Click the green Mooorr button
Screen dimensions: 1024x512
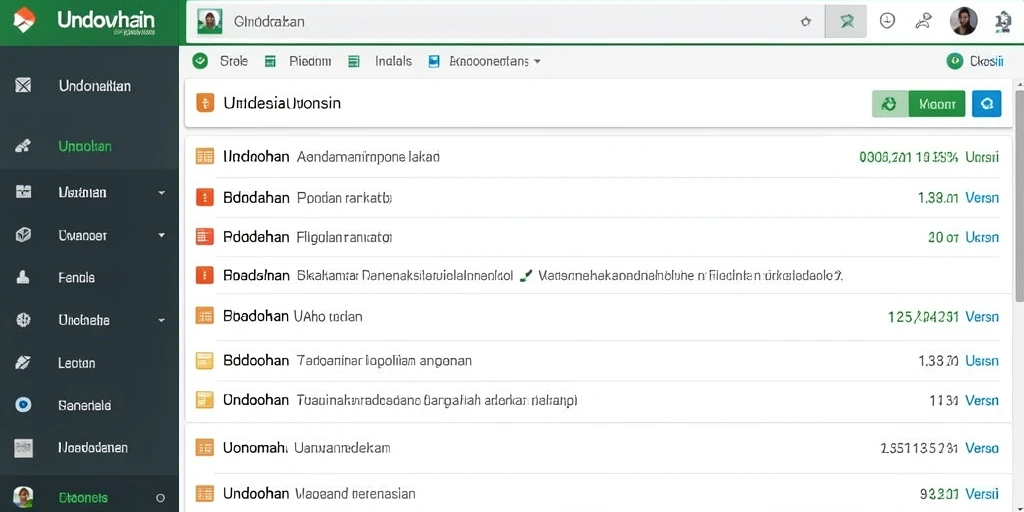pyautogui.click(x=936, y=103)
